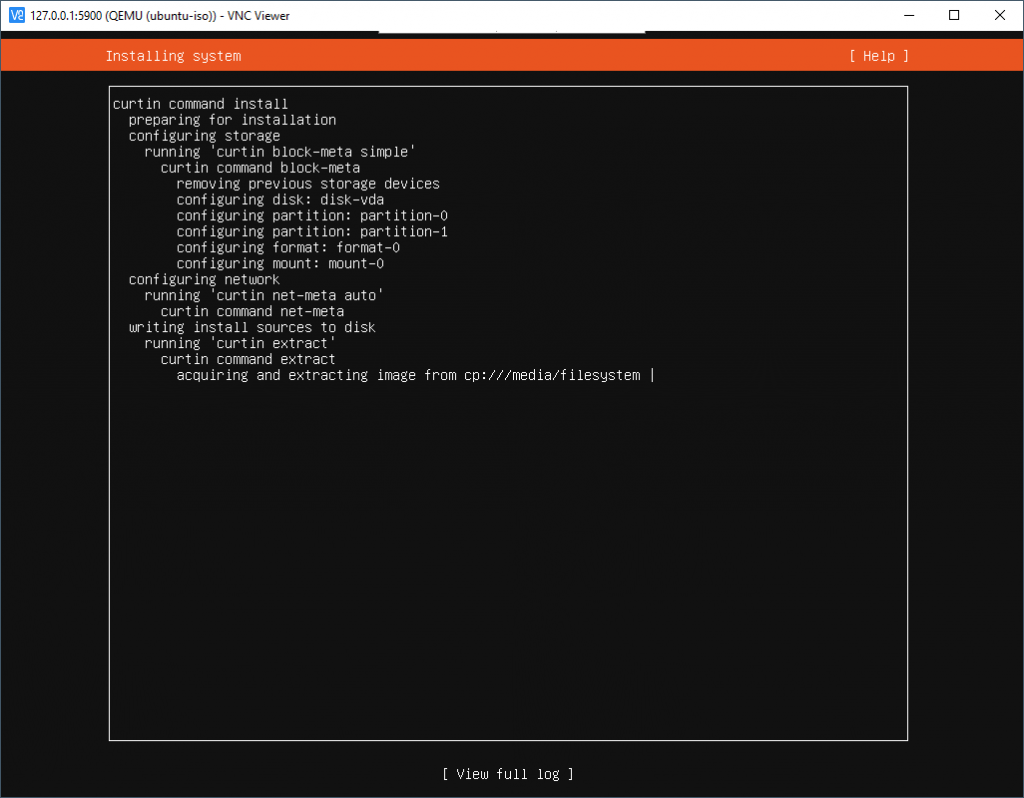Select "running 'curtin extract'" log line
This screenshot has width=1024, height=798.
(x=240, y=343)
